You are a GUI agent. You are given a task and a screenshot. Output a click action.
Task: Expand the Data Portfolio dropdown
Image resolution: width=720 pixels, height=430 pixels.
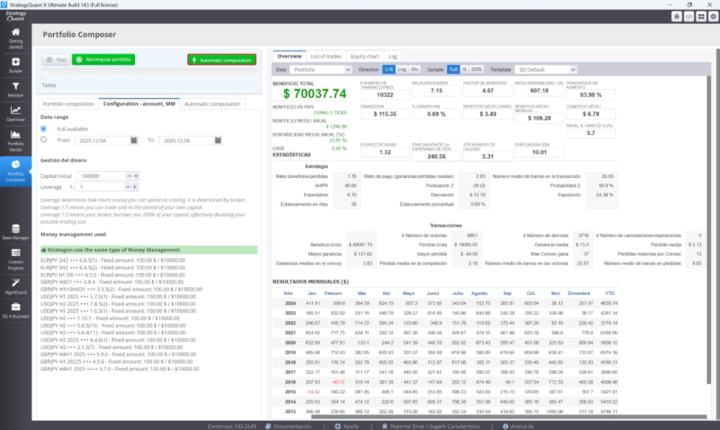pyautogui.click(x=320, y=71)
